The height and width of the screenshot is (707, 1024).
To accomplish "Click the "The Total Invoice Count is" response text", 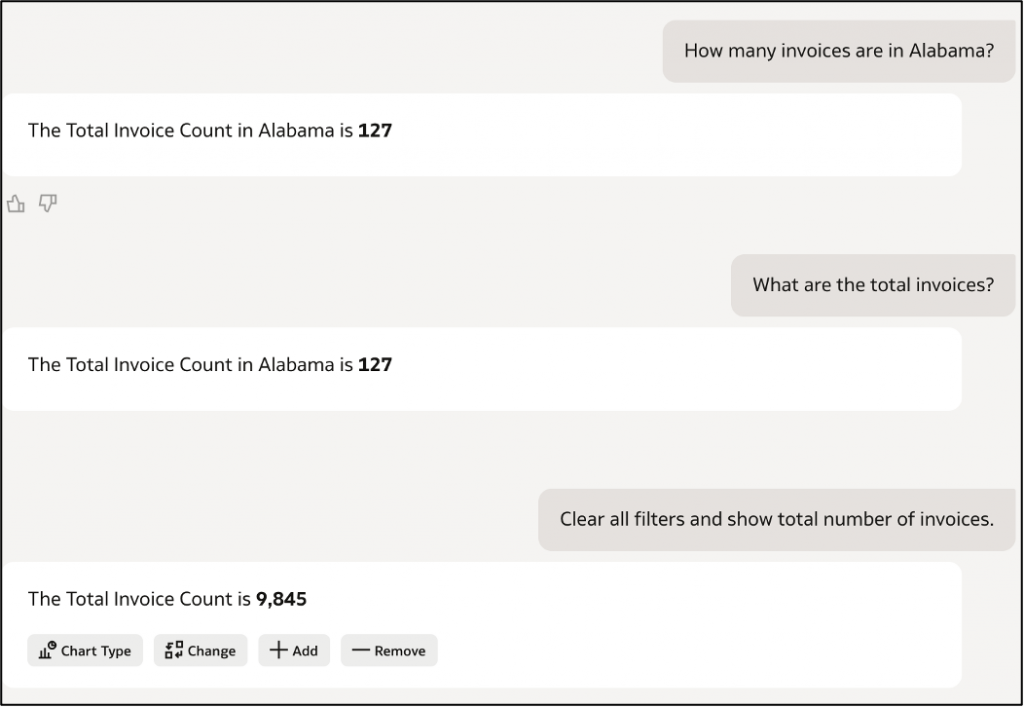I will [x=139, y=599].
